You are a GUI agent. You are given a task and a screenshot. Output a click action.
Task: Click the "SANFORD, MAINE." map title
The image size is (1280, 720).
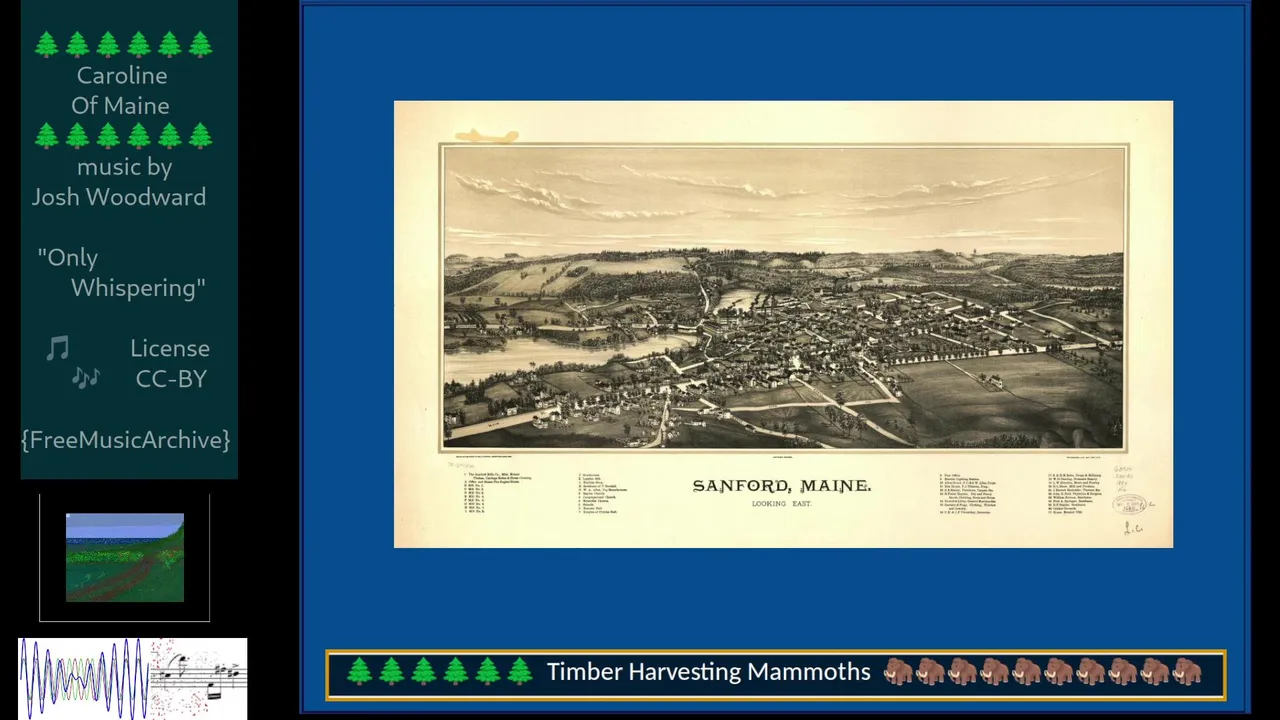(782, 486)
